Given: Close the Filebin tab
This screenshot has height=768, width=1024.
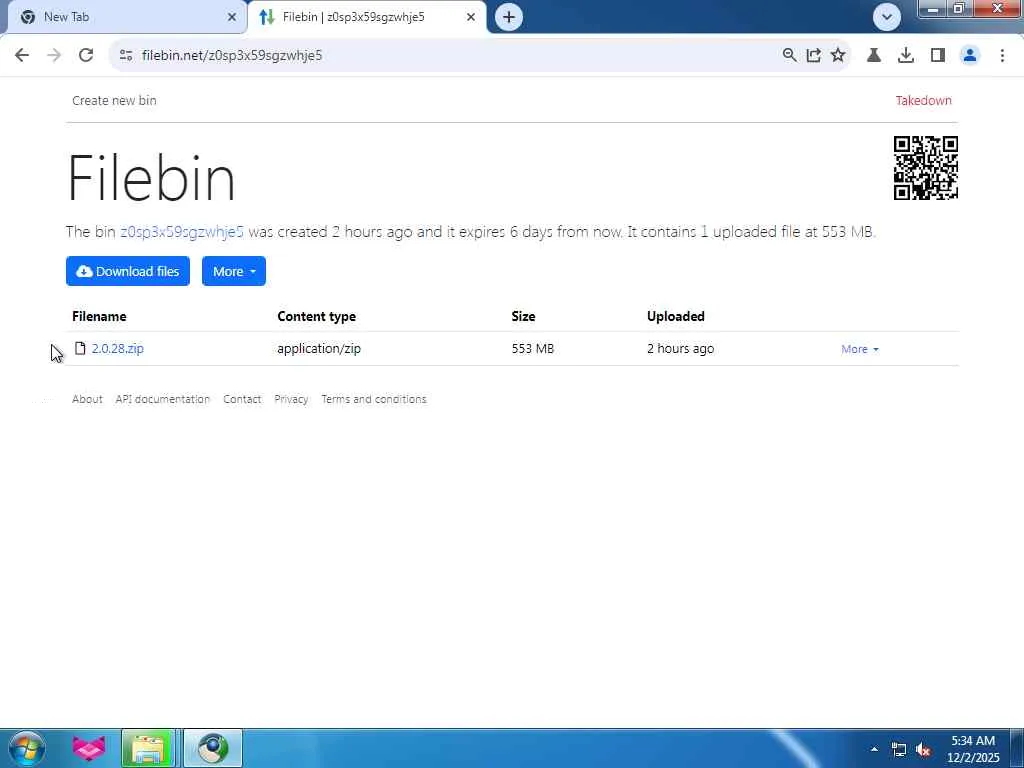Looking at the screenshot, I should point(471,17).
